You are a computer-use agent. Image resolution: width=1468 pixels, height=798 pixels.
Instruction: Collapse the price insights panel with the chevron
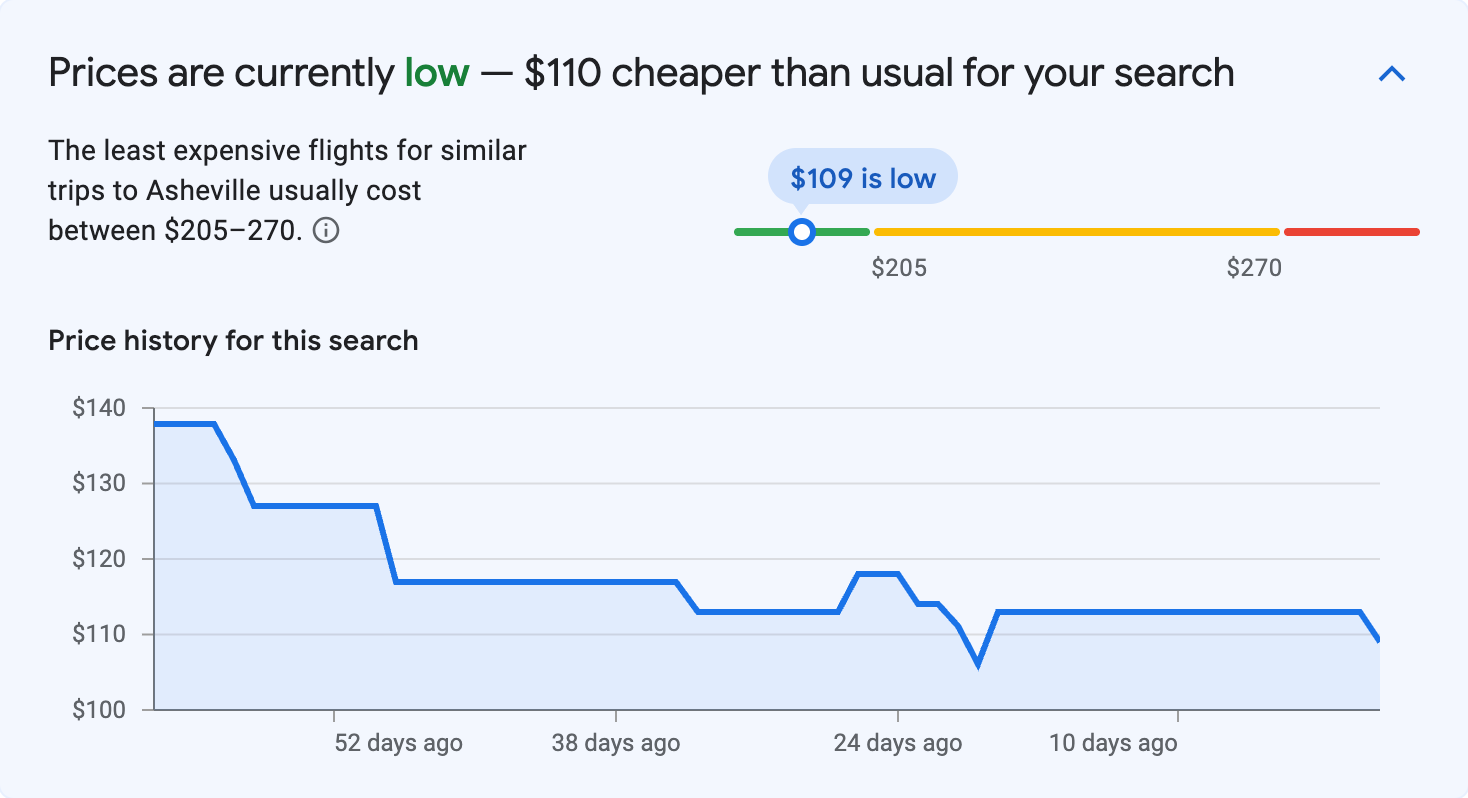coord(1392,73)
